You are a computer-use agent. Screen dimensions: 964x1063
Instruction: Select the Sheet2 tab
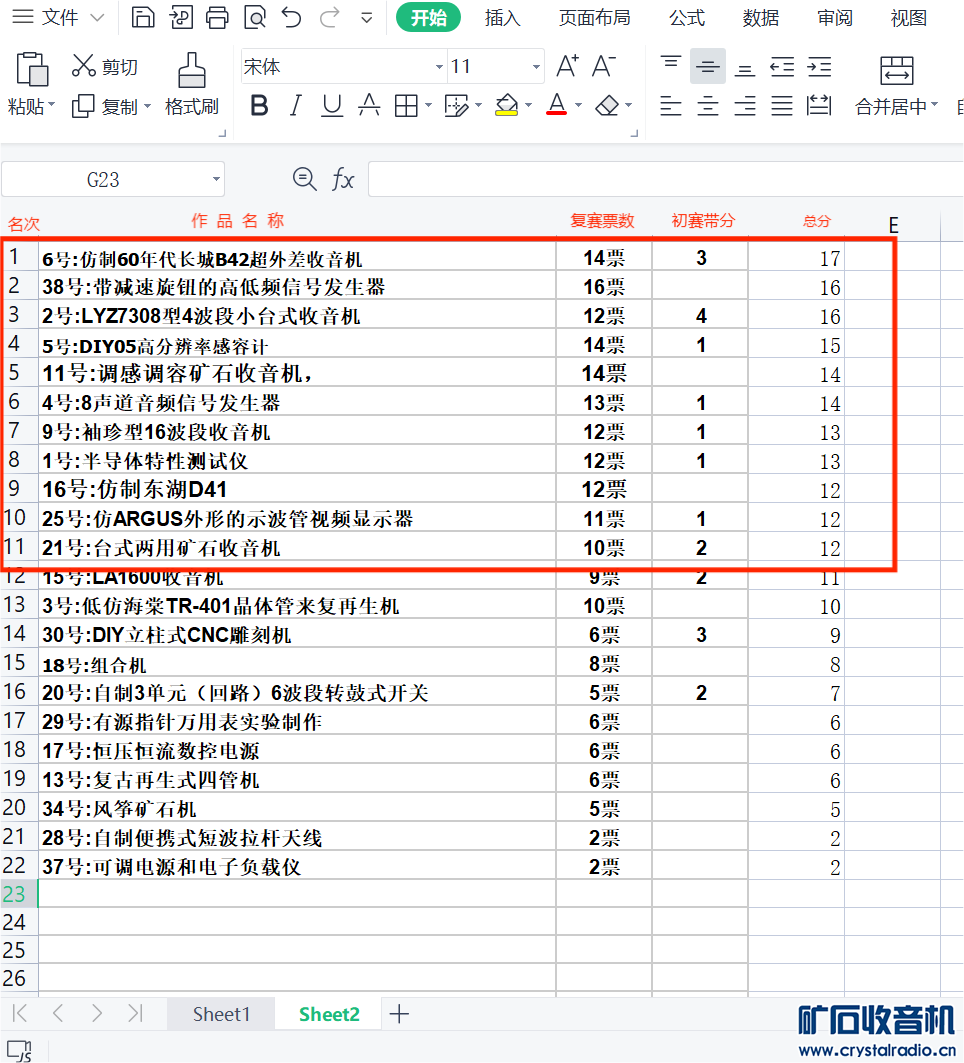[329, 1014]
